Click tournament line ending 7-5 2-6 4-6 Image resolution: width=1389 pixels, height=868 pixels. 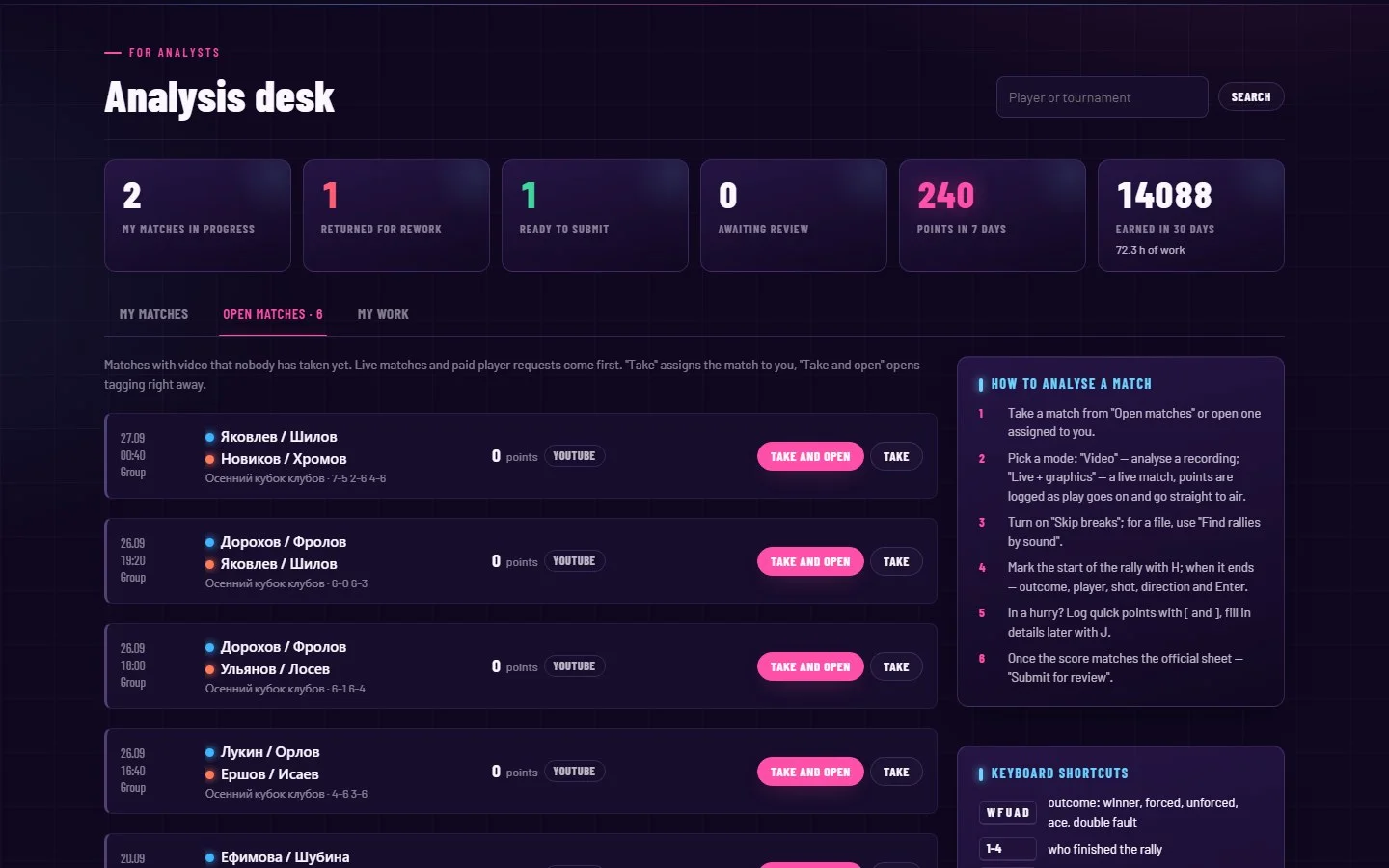(295, 478)
